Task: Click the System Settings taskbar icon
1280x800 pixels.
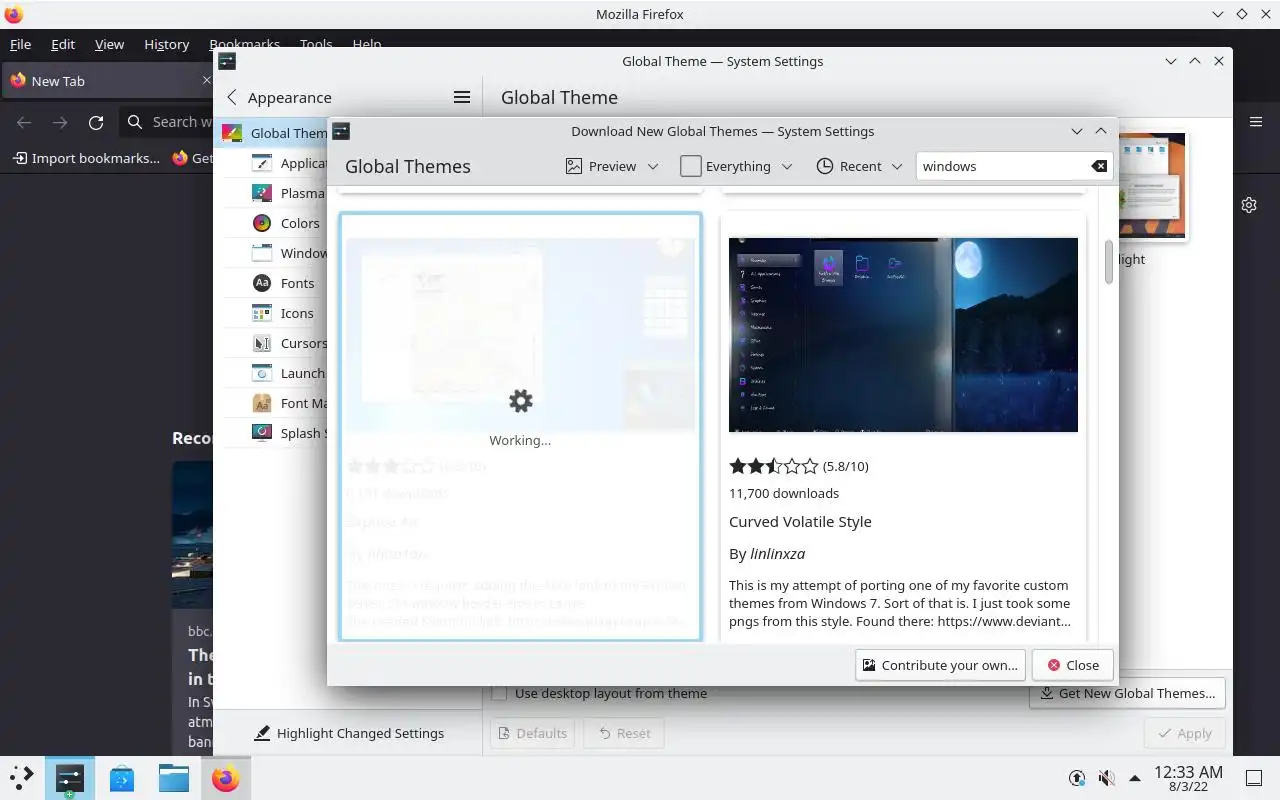Action: [x=70, y=778]
